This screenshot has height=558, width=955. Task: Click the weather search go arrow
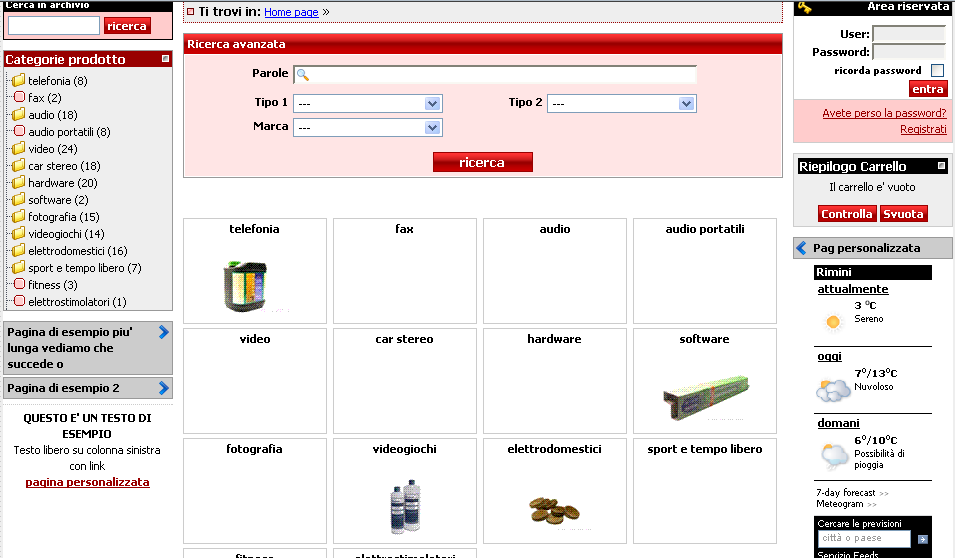(x=922, y=539)
